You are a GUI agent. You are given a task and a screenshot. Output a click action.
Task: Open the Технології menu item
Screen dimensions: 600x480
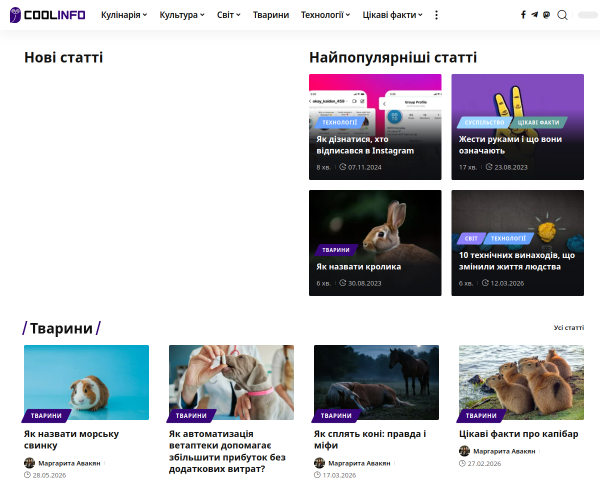(x=325, y=15)
